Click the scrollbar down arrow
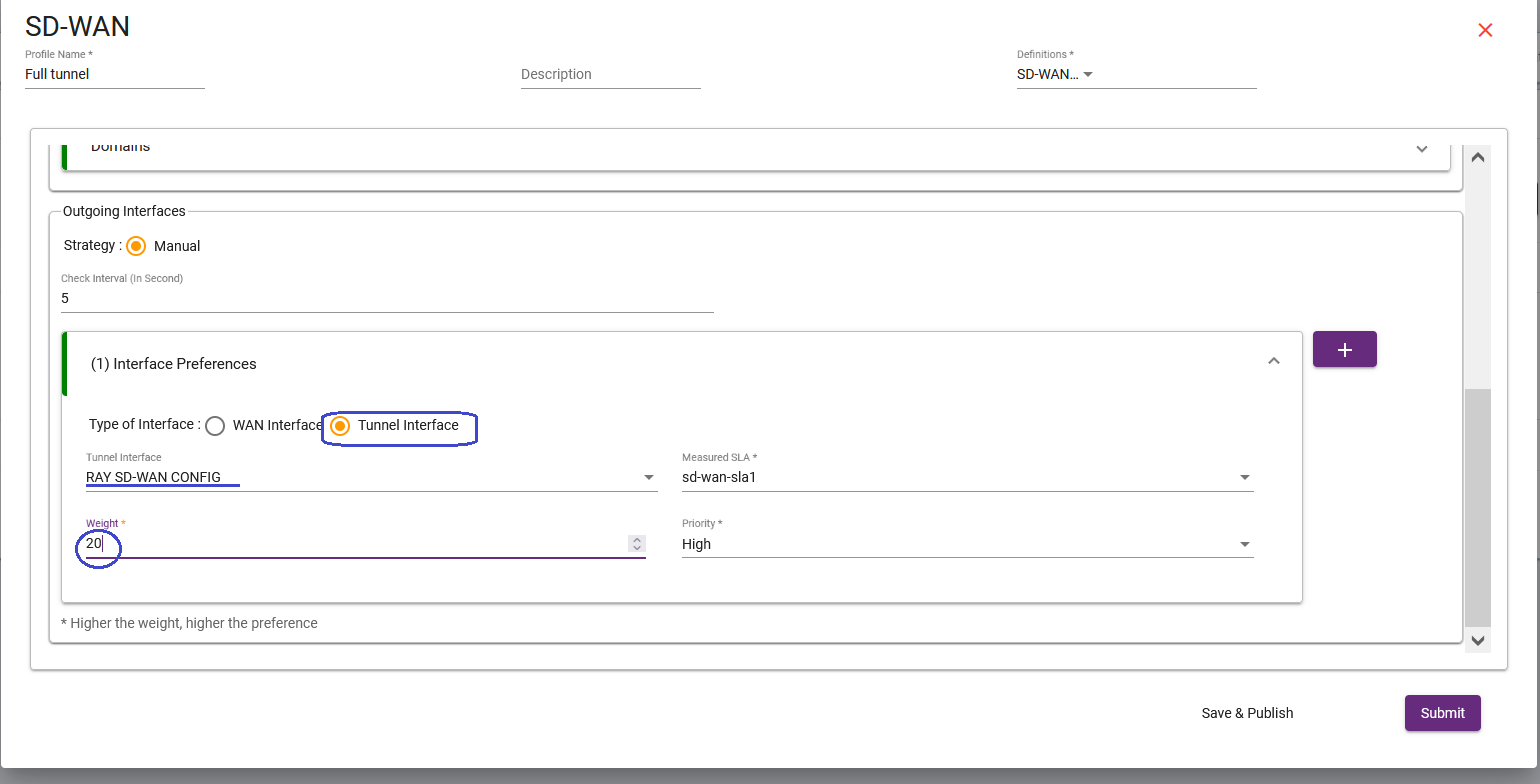The height and width of the screenshot is (784, 1540). tap(1478, 640)
